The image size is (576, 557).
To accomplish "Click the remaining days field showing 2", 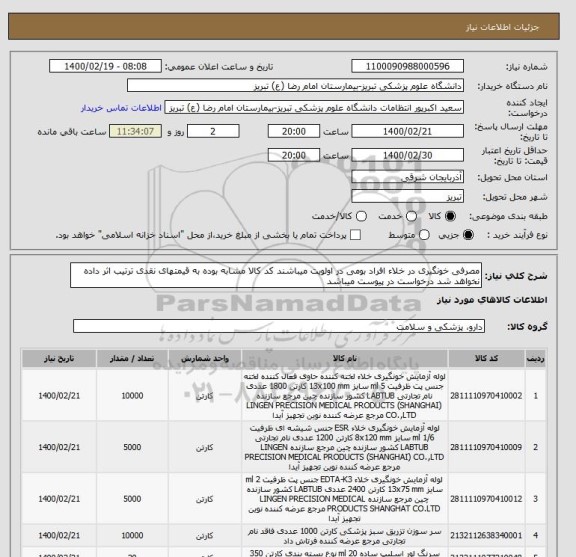I will (213, 131).
